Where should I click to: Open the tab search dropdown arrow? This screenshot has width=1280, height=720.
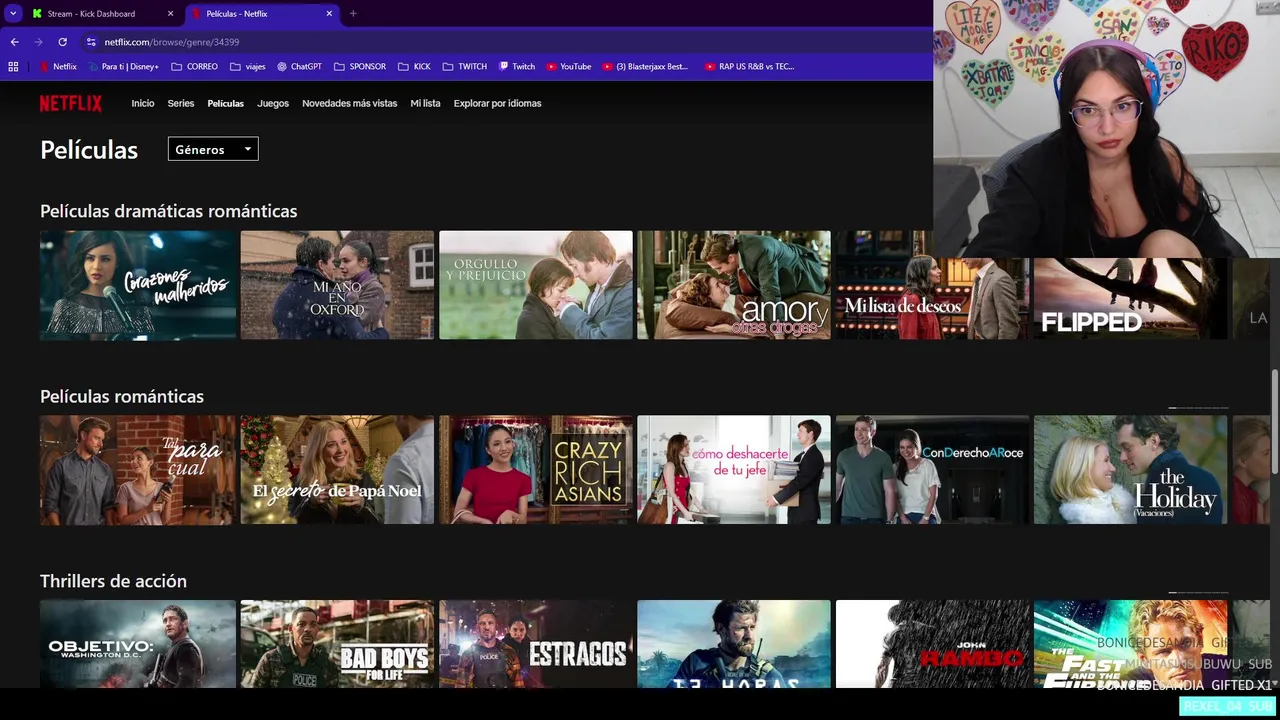pyautogui.click(x=13, y=14)
